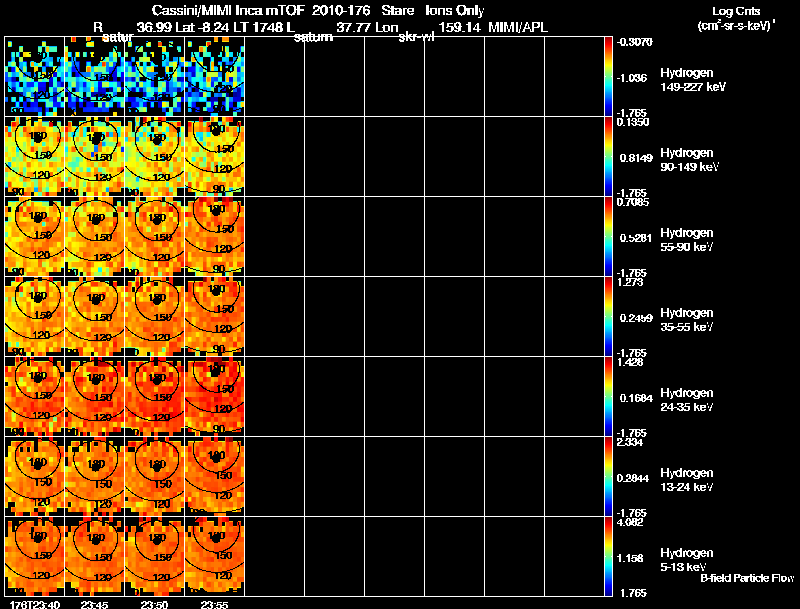Select the 13-24 keV image at 23:50

pyautogui.click(x=155, y=477)
